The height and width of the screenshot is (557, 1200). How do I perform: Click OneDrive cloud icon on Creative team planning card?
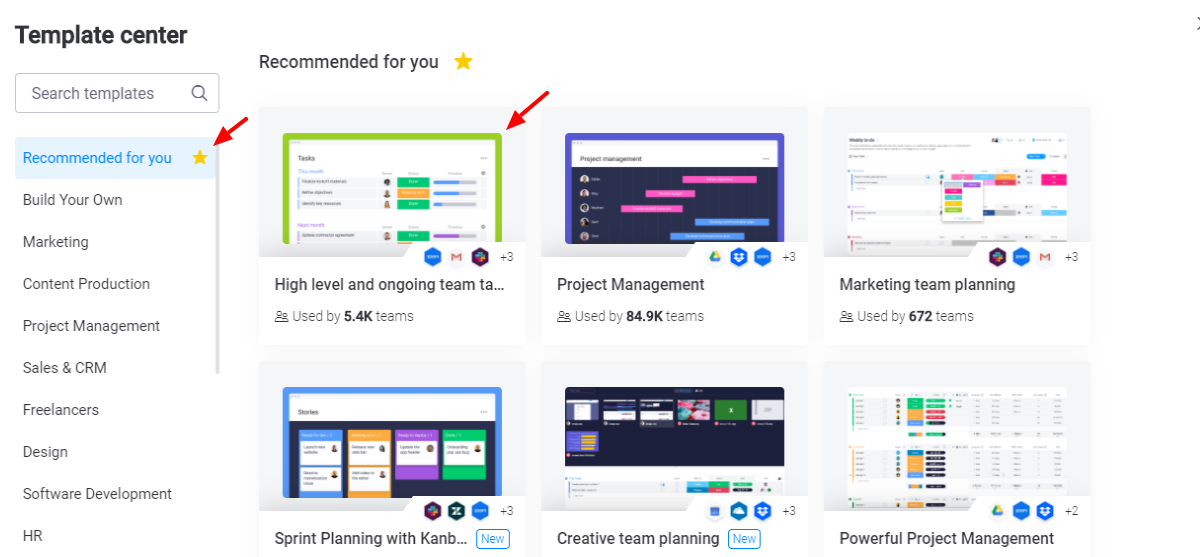click(x=739, y=511)
